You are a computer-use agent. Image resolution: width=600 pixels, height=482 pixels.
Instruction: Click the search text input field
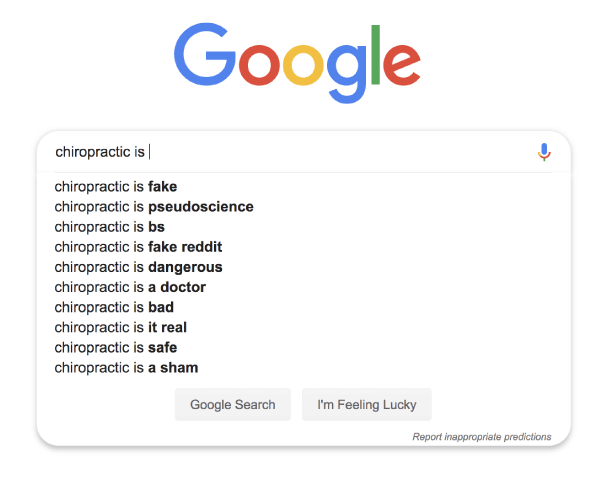[300, 152]
